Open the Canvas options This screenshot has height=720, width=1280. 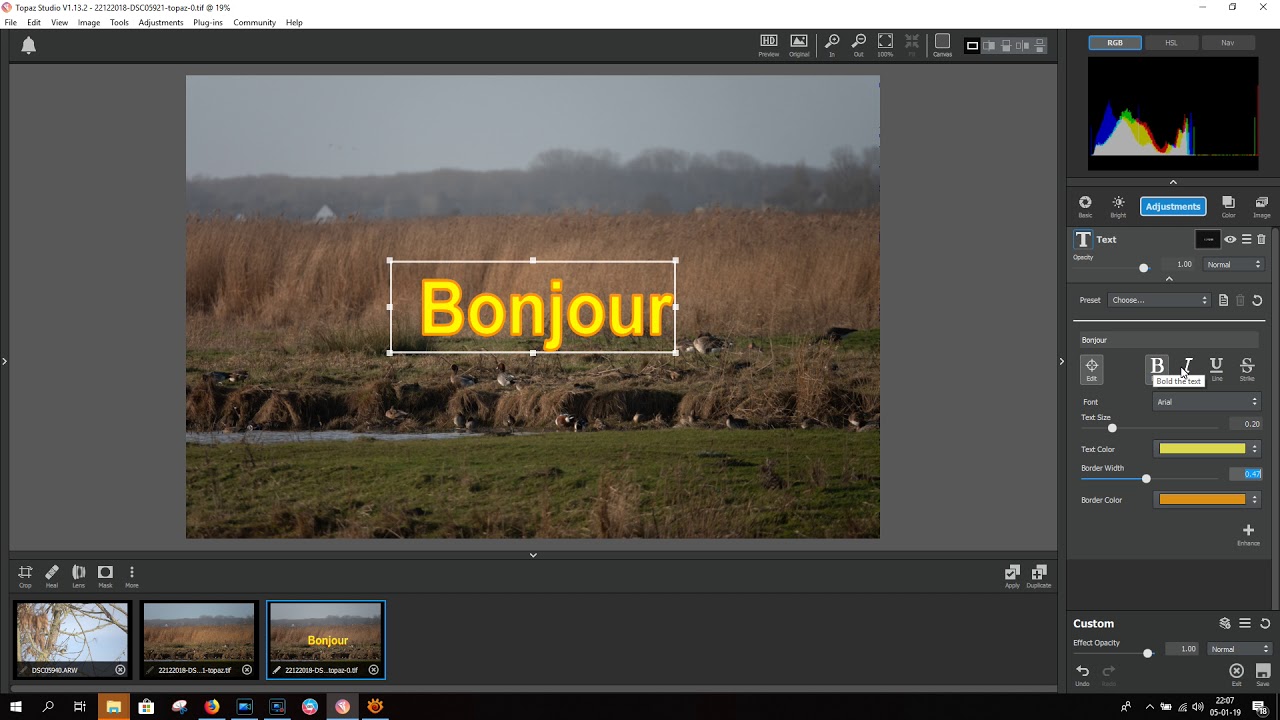[x=942, y=45]
